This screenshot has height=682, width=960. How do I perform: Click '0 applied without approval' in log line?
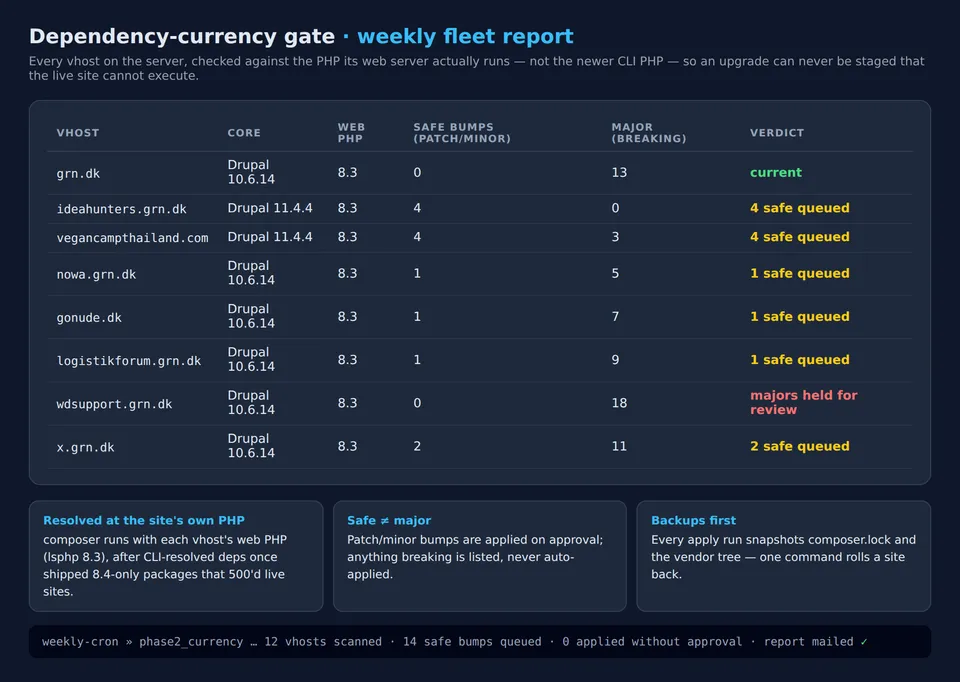click(x=652, y=642)
